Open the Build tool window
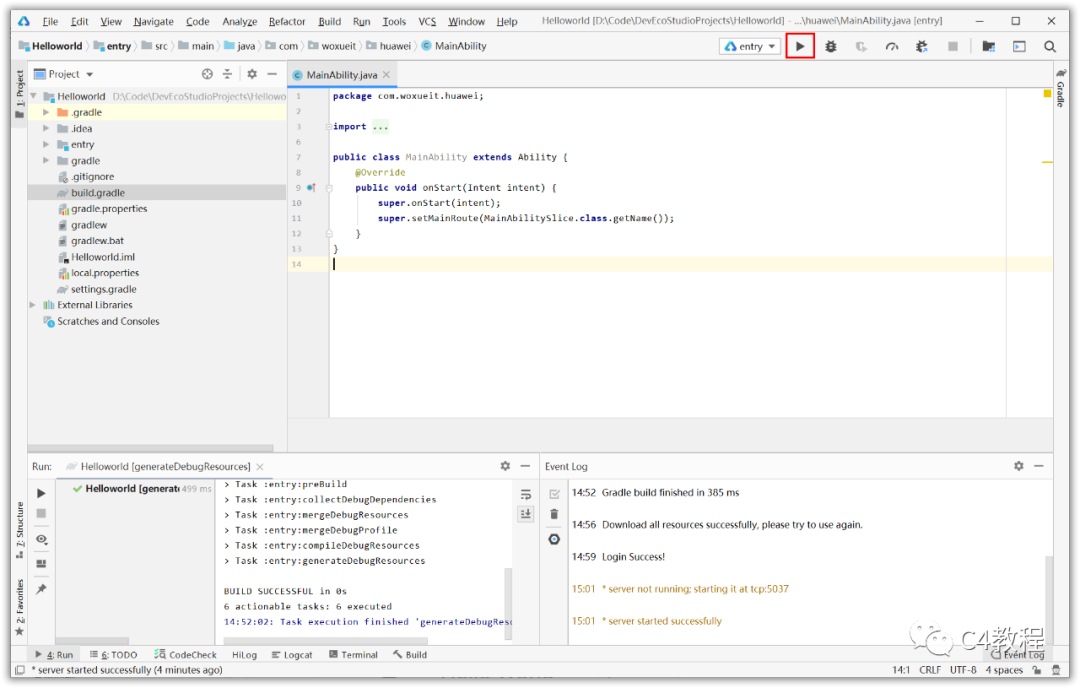 [x=410, y=655]
